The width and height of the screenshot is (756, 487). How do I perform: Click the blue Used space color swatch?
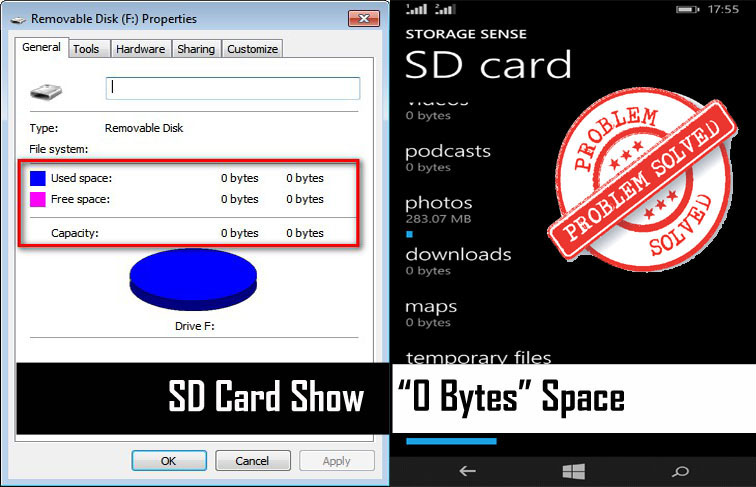[37, 178]
